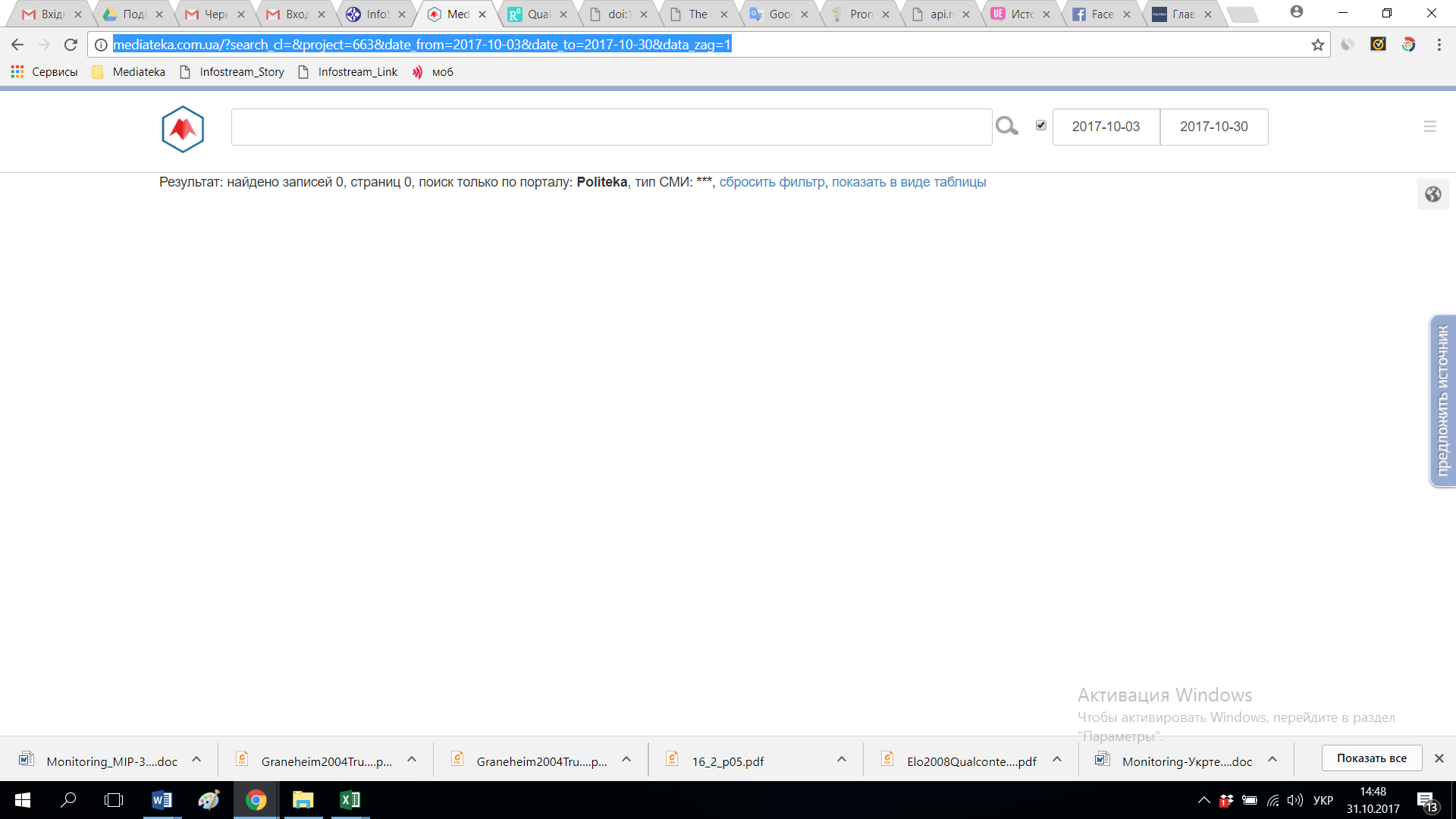The height and width of the screenshot is (819, 1456).
Task: Click the main search input field
Action: [611, 127]
